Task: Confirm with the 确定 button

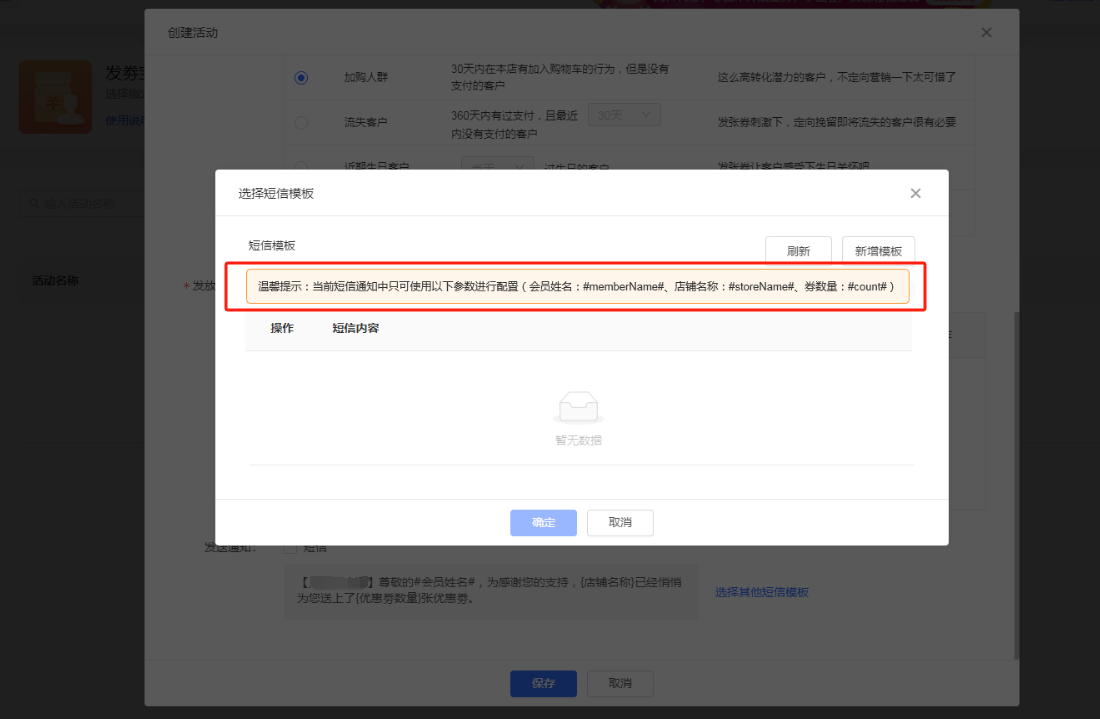Action: click(543, 523)
